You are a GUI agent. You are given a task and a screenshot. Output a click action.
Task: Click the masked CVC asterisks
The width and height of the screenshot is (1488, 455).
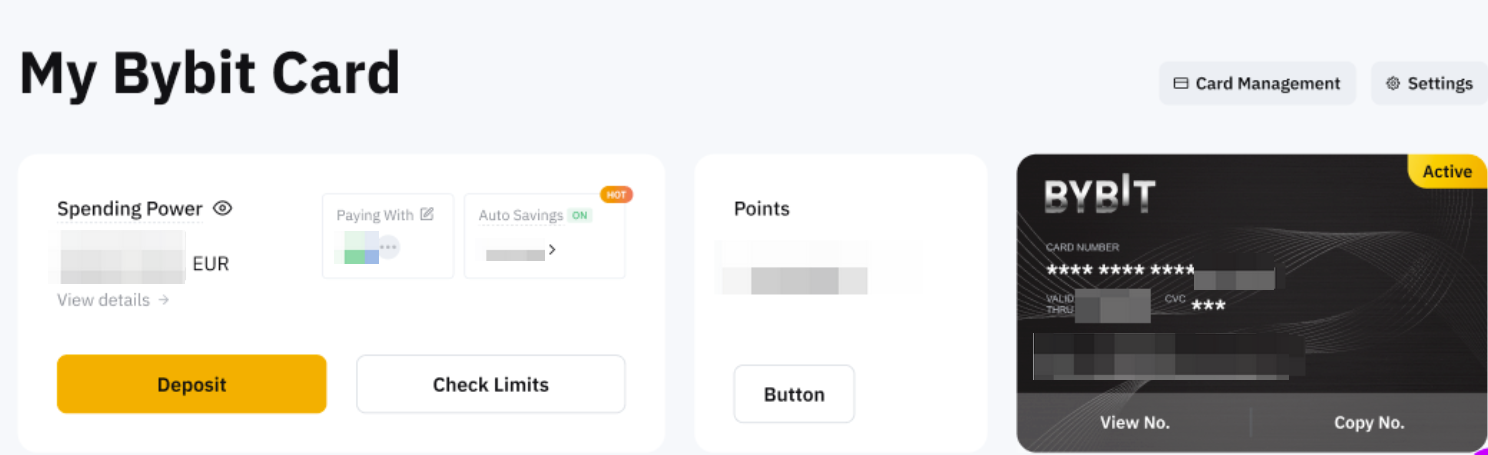[1209, 305]
